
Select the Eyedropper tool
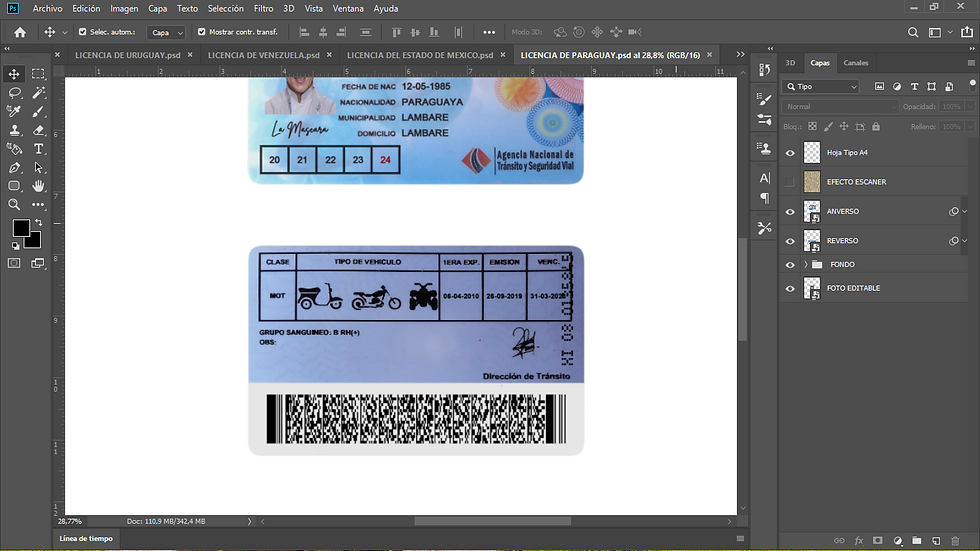point(14,112)
